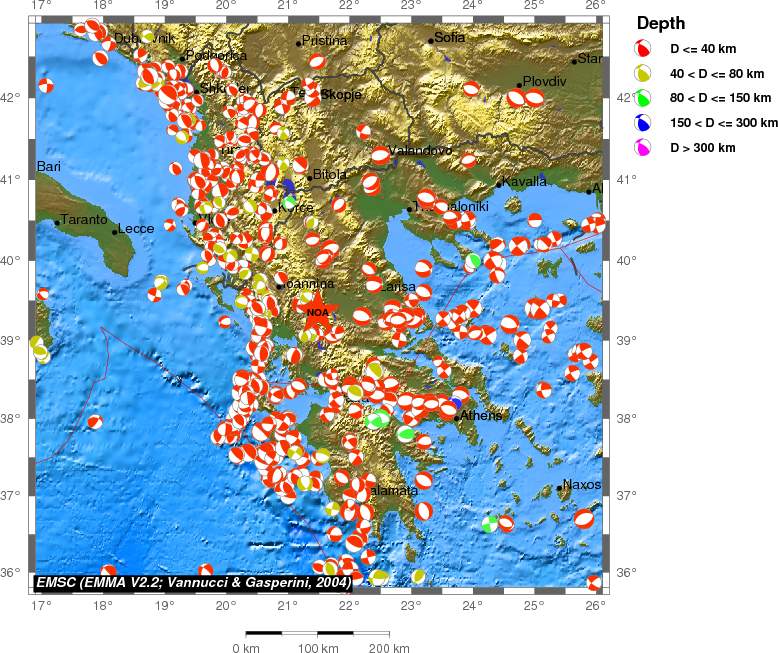Viewport: 778px width, 653px height.
Task: Click the magenta legend beachball D > 300 km
Action: [642, 147]
